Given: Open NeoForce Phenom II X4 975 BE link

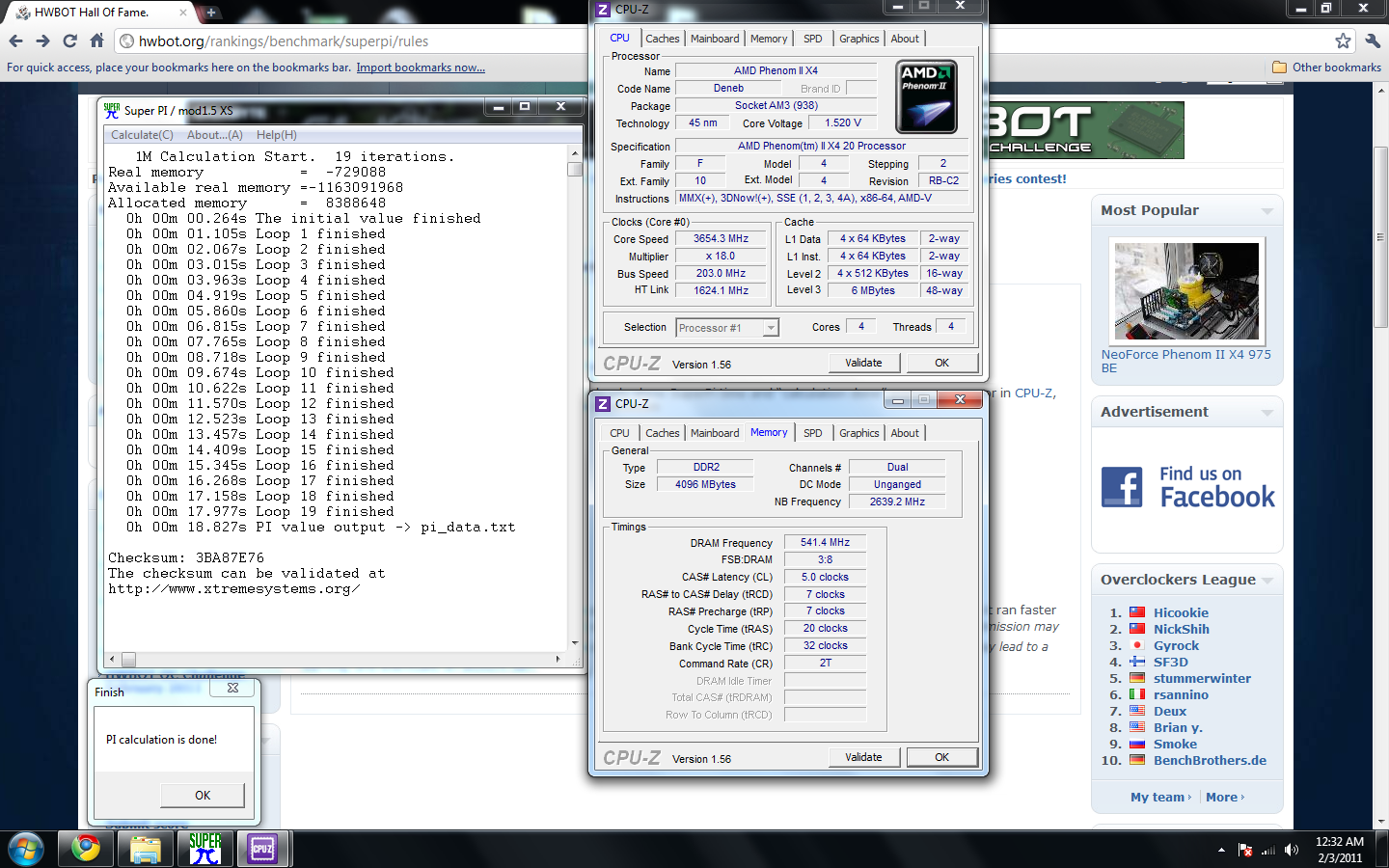Looking at the screenshot, I should (1186, 361).
